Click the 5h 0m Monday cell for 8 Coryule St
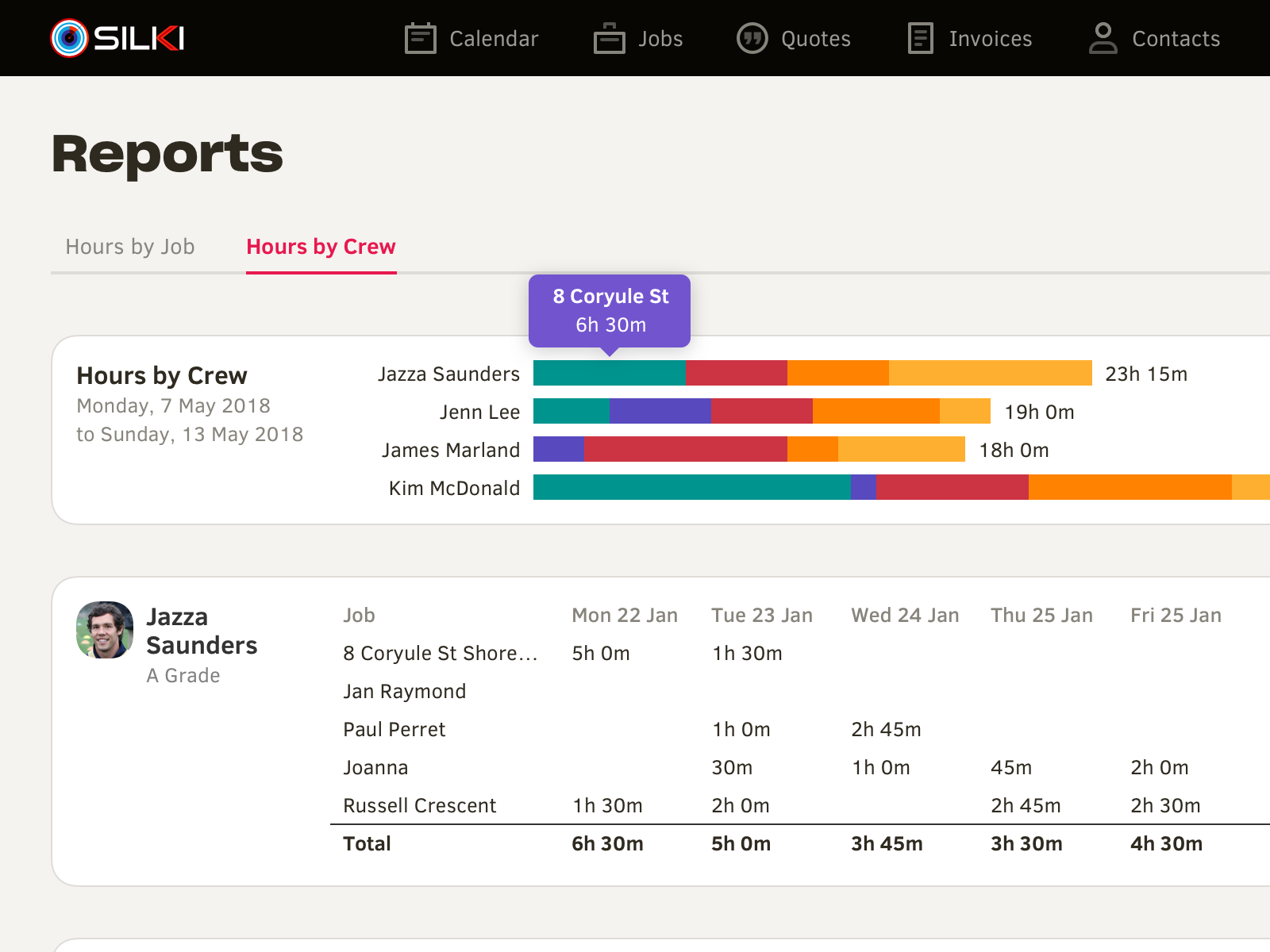Viewport: 1270px width, 952px height. (x=601, y=653)
